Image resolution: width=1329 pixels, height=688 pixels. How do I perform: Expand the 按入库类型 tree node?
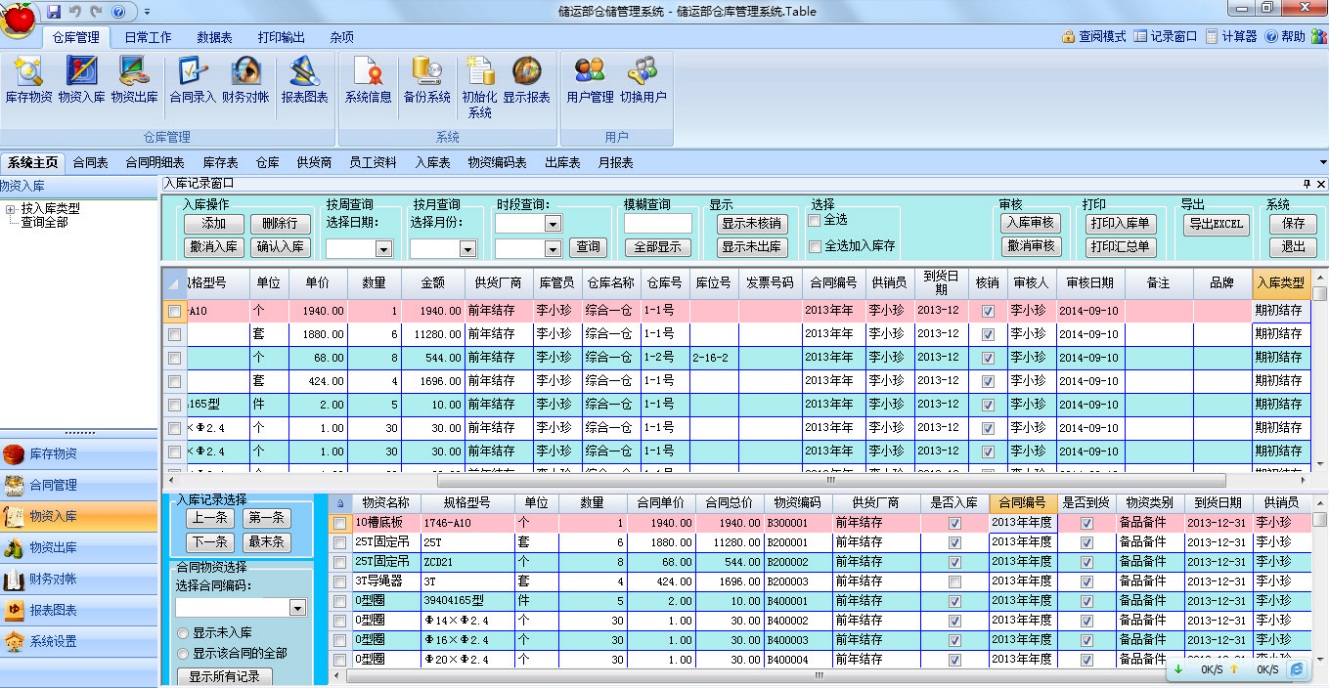[10, 209]
